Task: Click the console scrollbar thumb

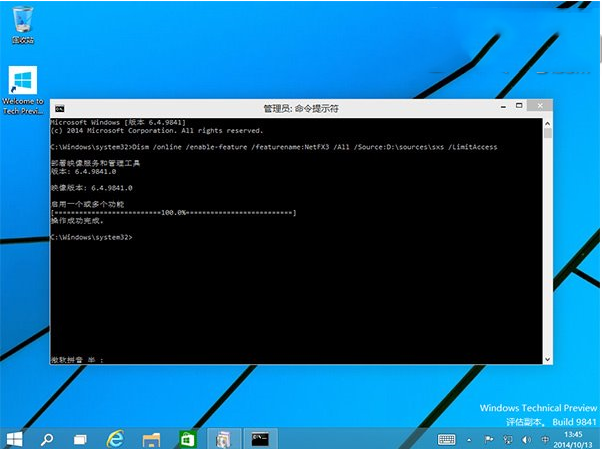Action: pos(548,134)
